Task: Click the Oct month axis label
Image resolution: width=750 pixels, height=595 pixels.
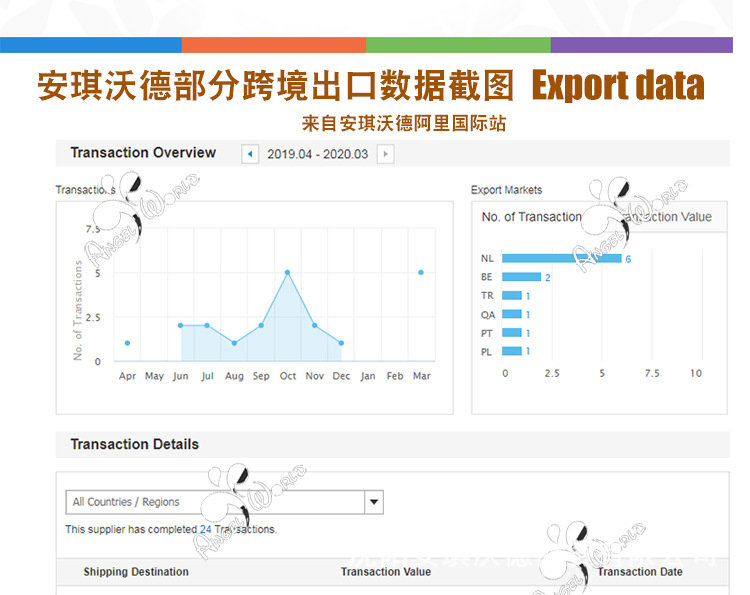Action: (x=288, y=376)
